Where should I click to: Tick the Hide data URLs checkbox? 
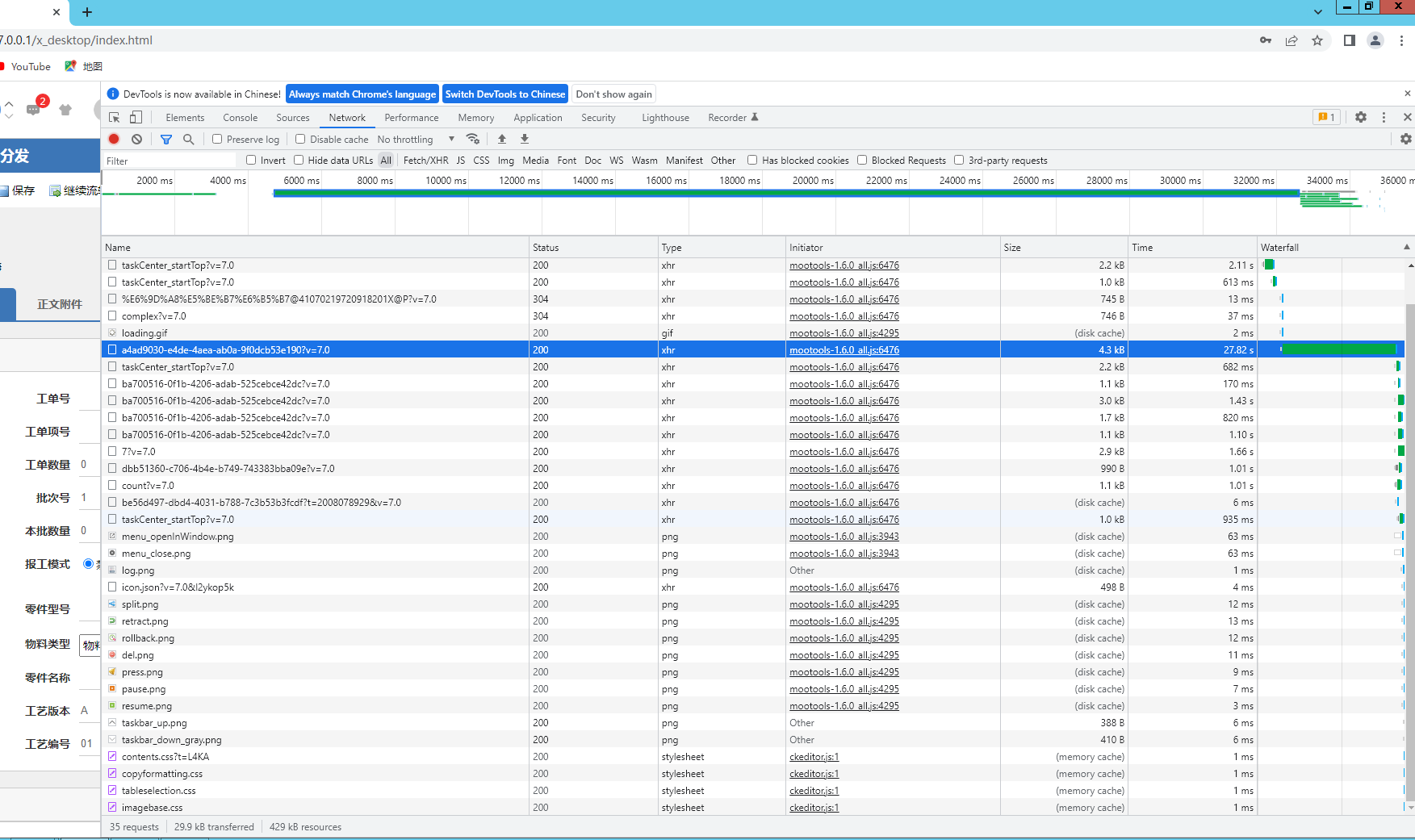[x=299, y=161]
